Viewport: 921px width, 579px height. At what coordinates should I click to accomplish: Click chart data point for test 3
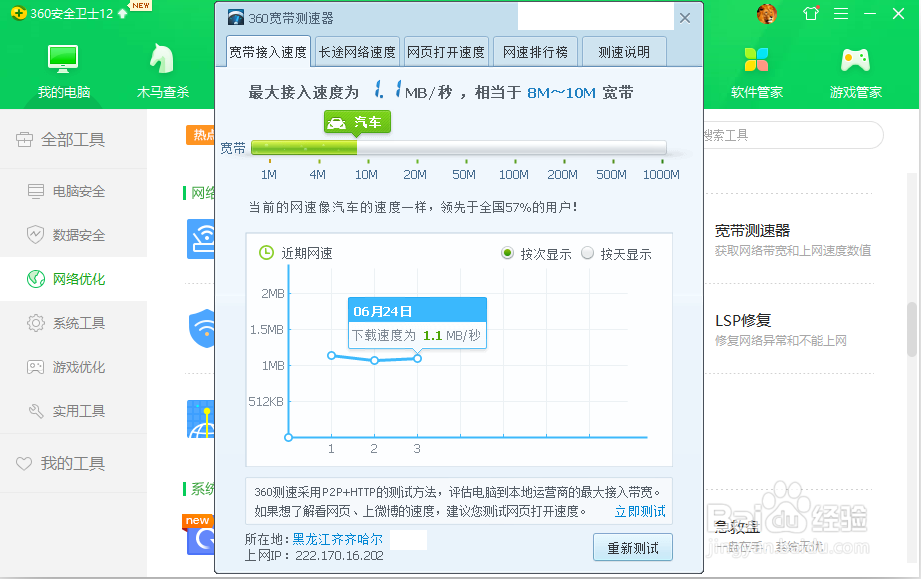(417, 358)
